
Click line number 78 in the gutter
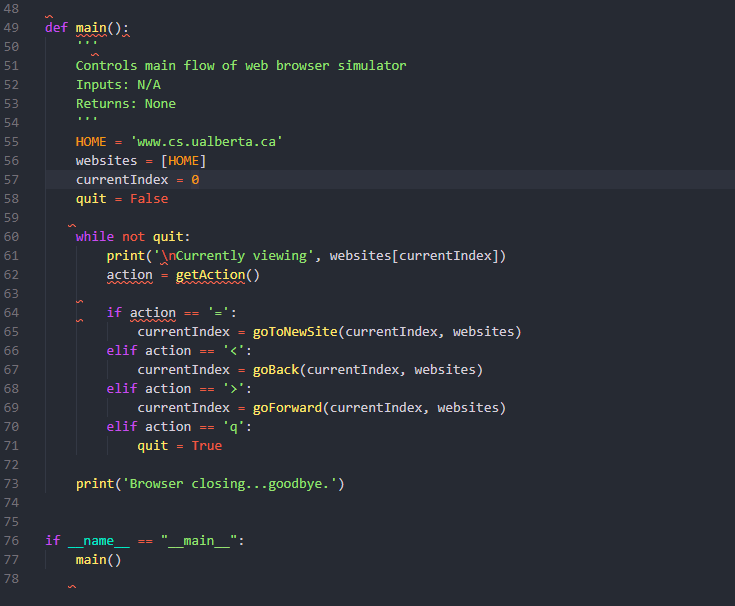(x=11, y=579)
